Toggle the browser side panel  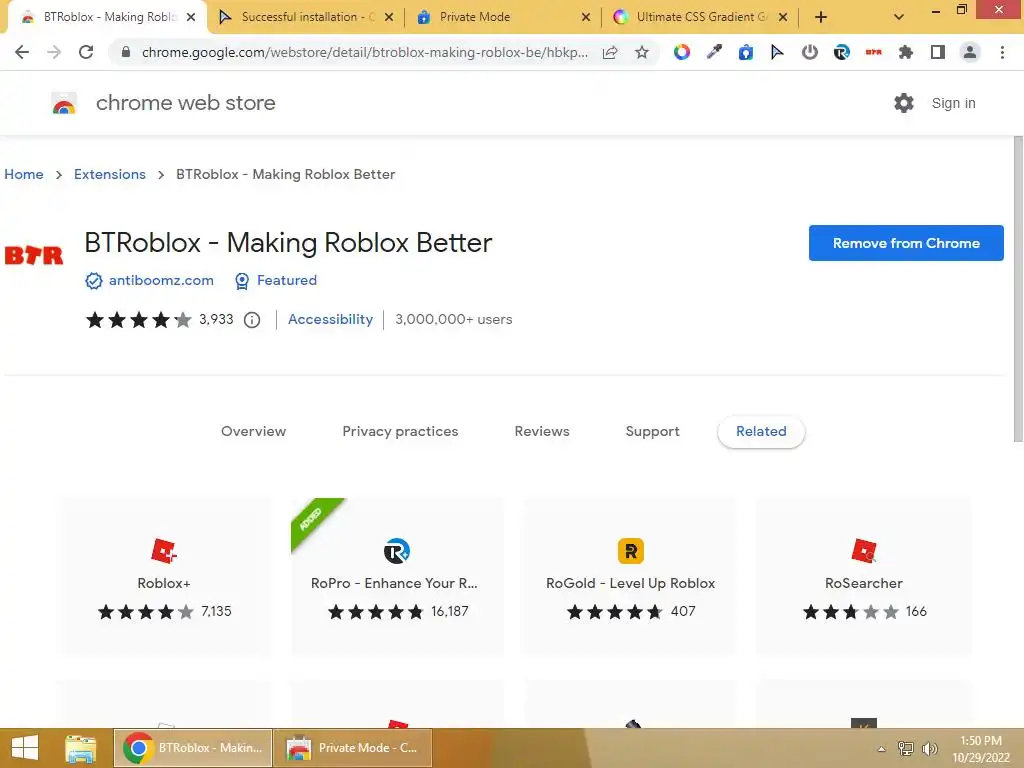pyautogui.click(x=938, y=52)
